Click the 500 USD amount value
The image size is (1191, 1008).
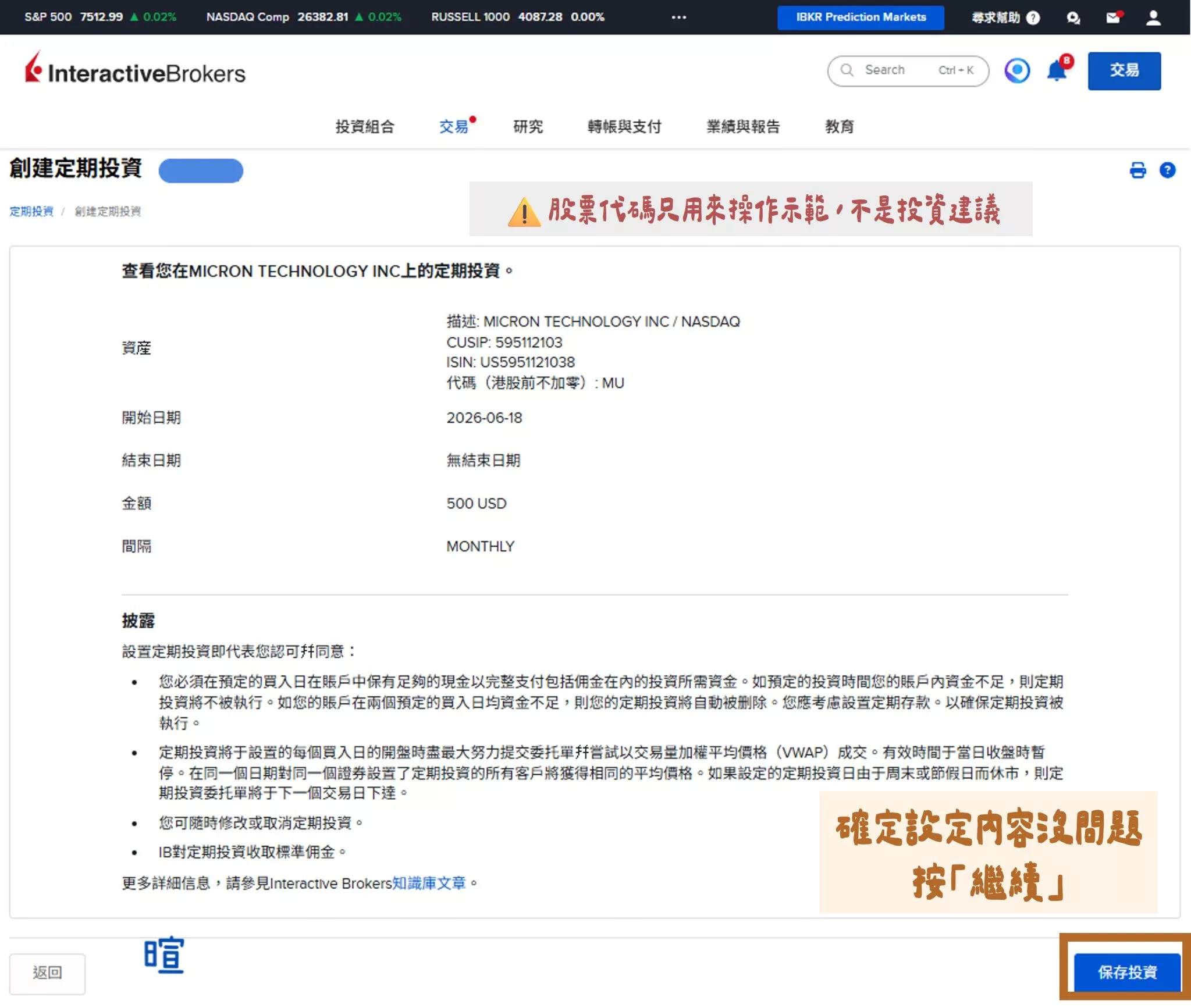coord(477,503)
